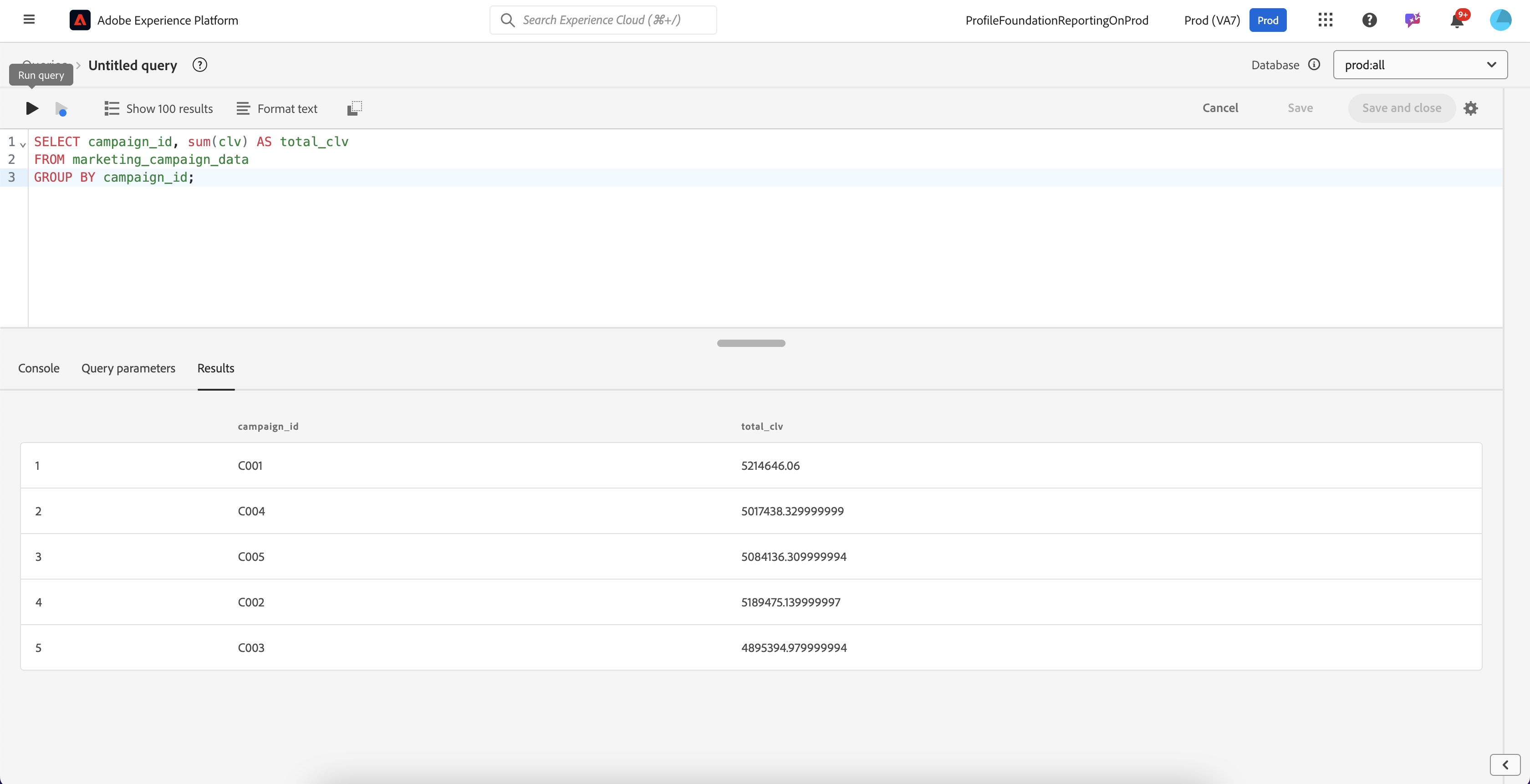
Task: Expand the prod:all database dropdown
Action: pos(1419,65)
